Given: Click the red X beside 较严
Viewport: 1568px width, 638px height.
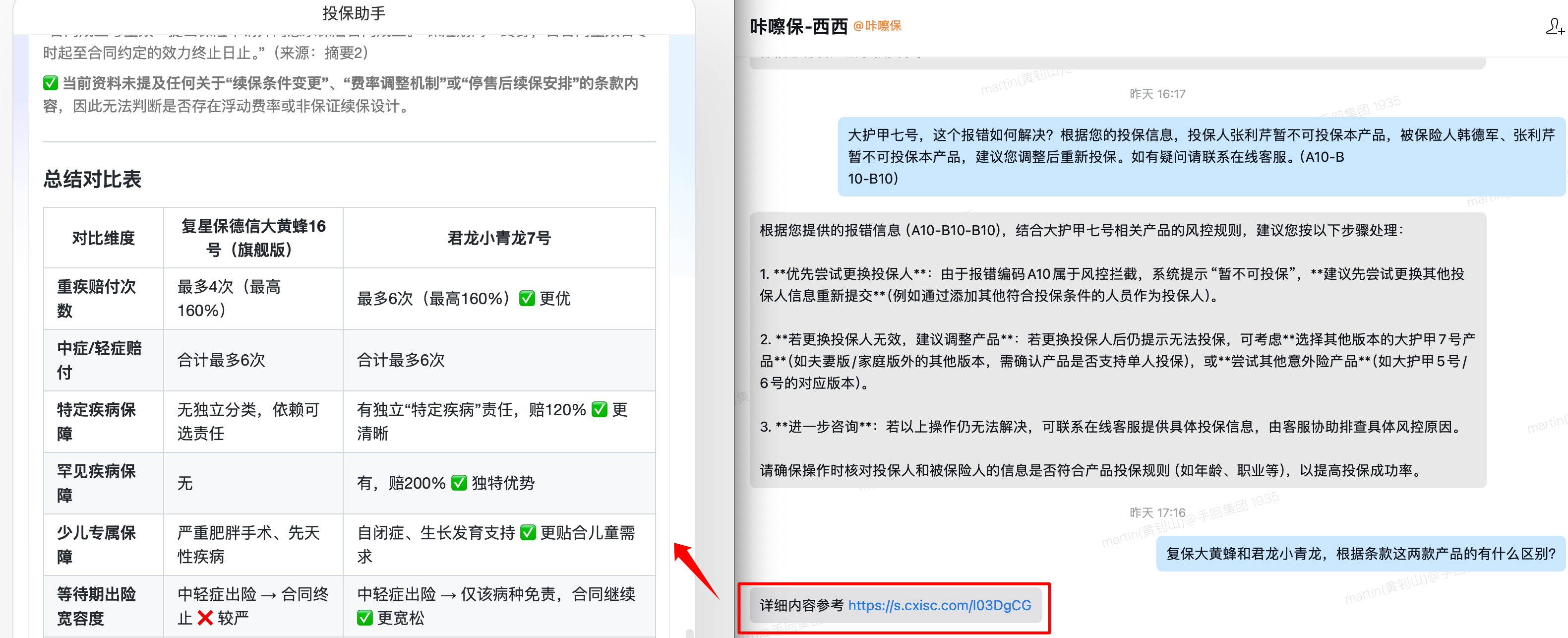Looking at the screenshot, I should [205, 618].
